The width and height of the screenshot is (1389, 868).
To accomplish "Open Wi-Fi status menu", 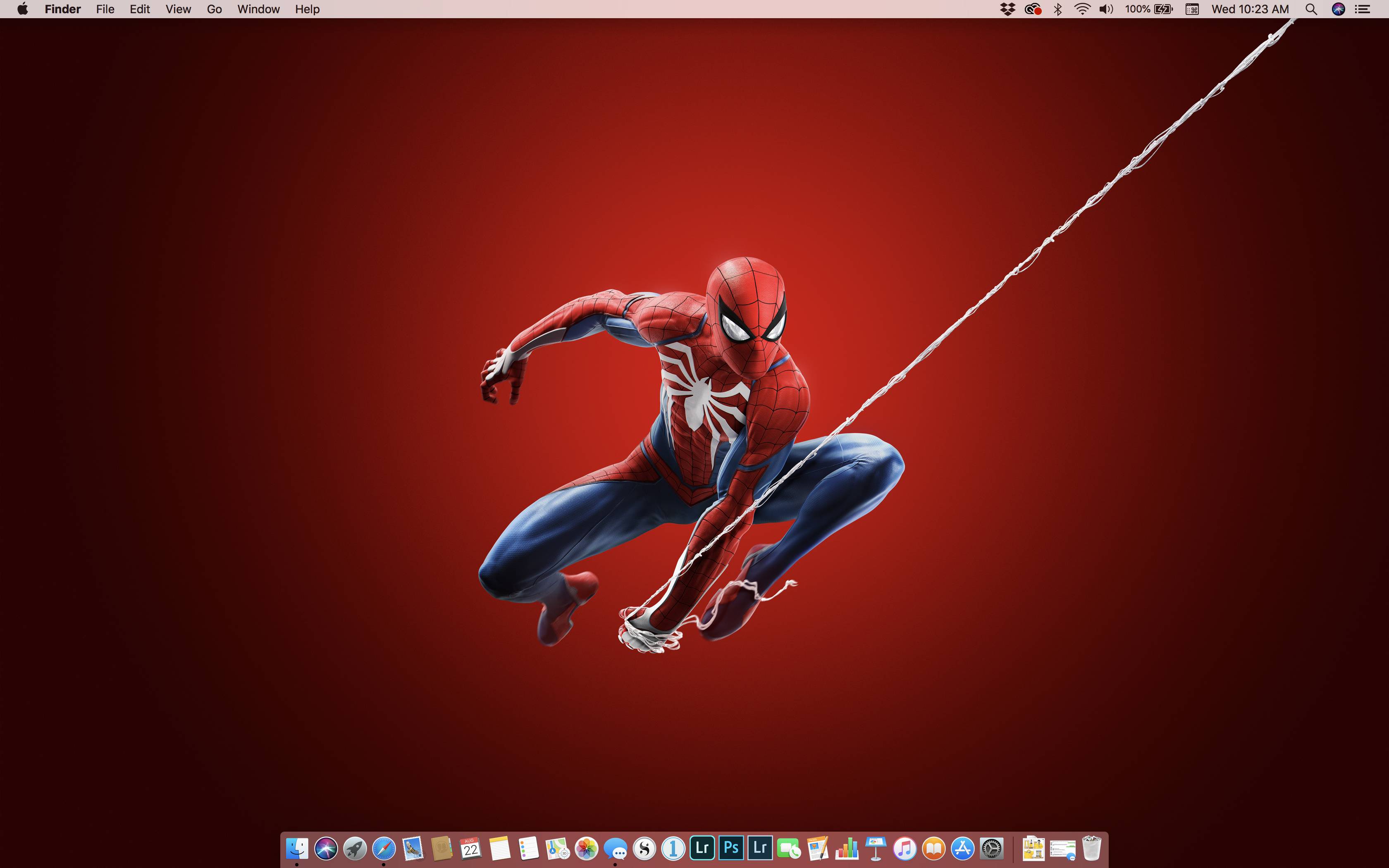I will coord(1082,9).
